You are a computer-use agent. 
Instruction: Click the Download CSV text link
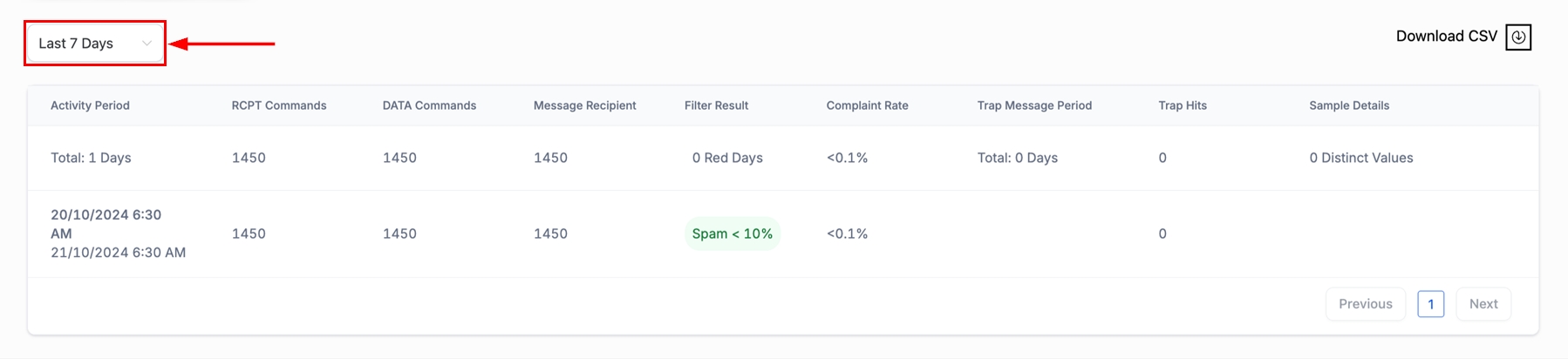(1446, 37)
